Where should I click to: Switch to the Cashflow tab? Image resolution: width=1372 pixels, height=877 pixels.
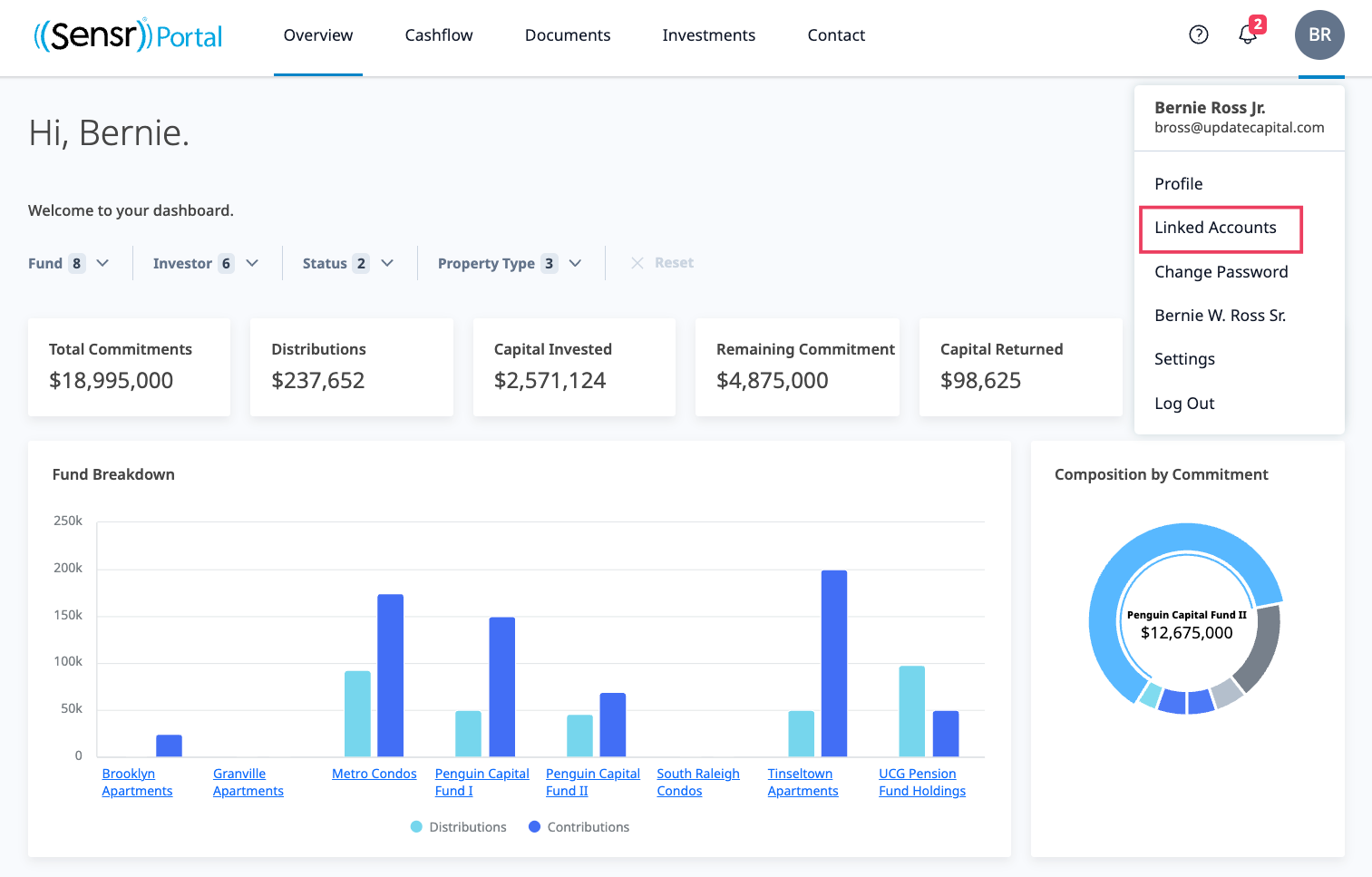[438, 35]
